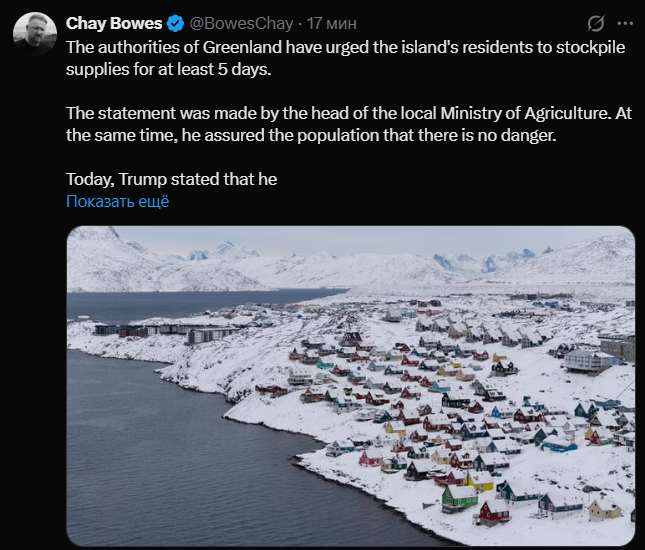The height and width of the screenshot is (550, 645).
Task: Open Grok actions icon on the post
Action: coord(596,23)
